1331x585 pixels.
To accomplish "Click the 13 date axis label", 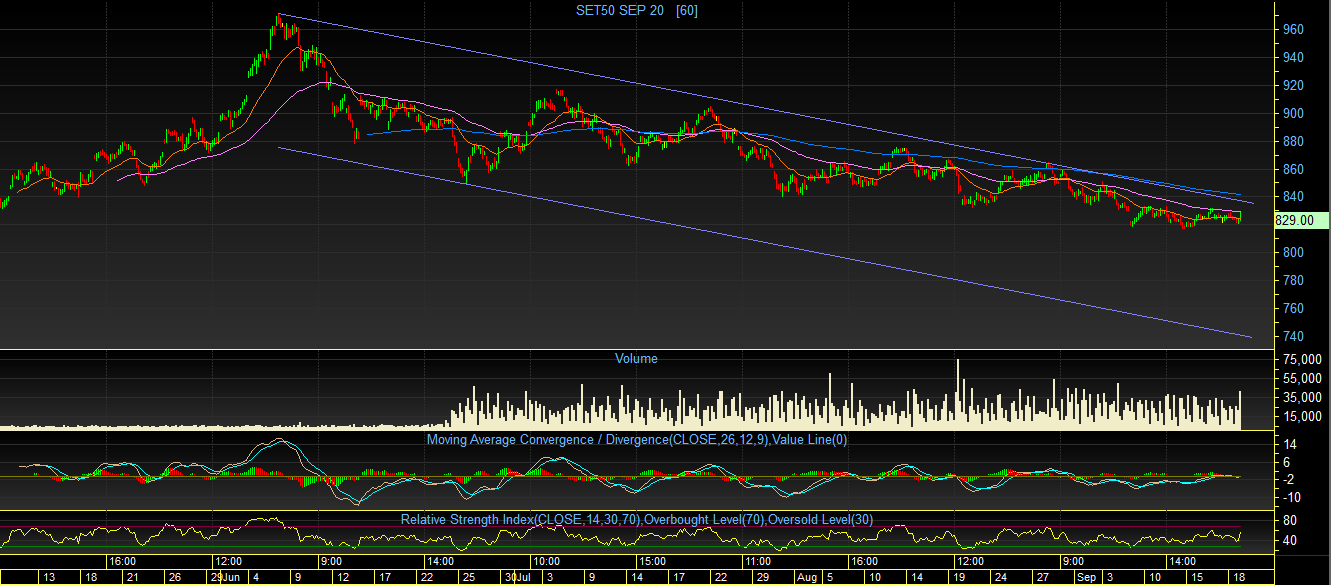I will click(49, 577).
